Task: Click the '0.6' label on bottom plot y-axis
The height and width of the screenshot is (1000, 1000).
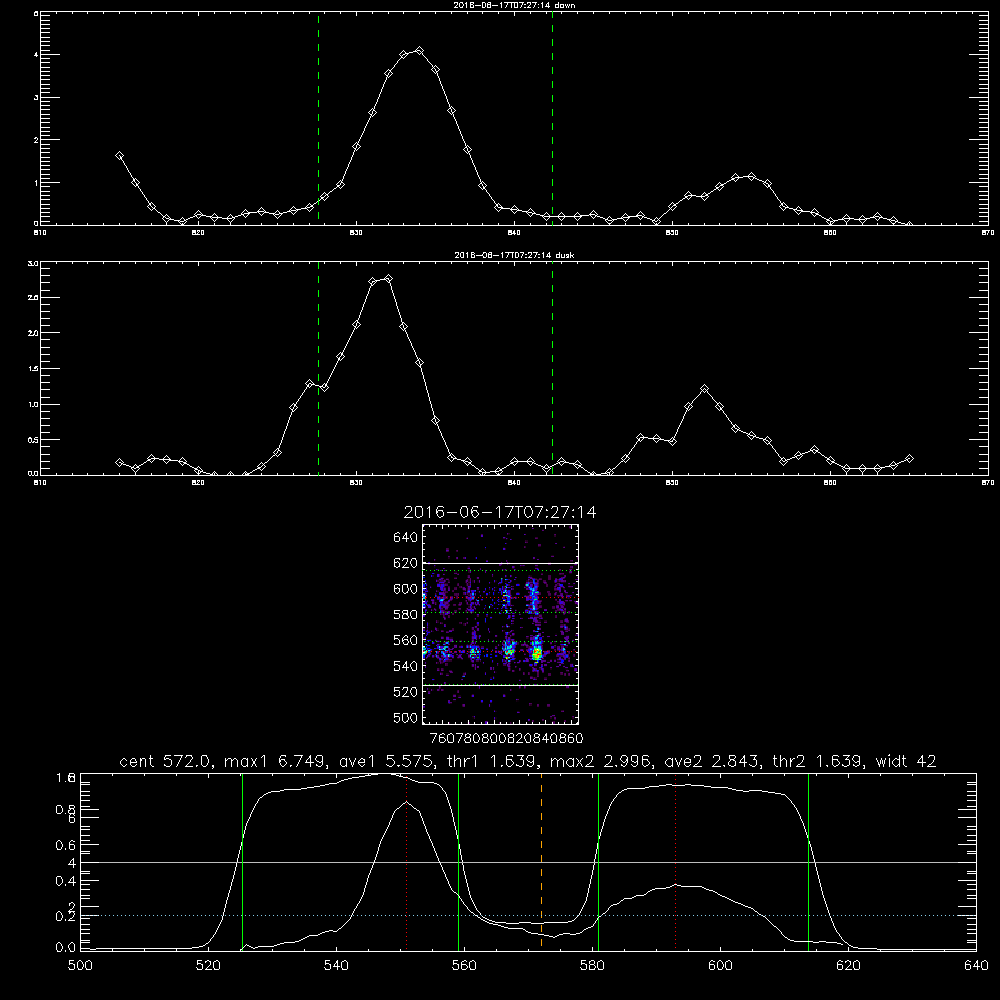Action: point(66,845)
